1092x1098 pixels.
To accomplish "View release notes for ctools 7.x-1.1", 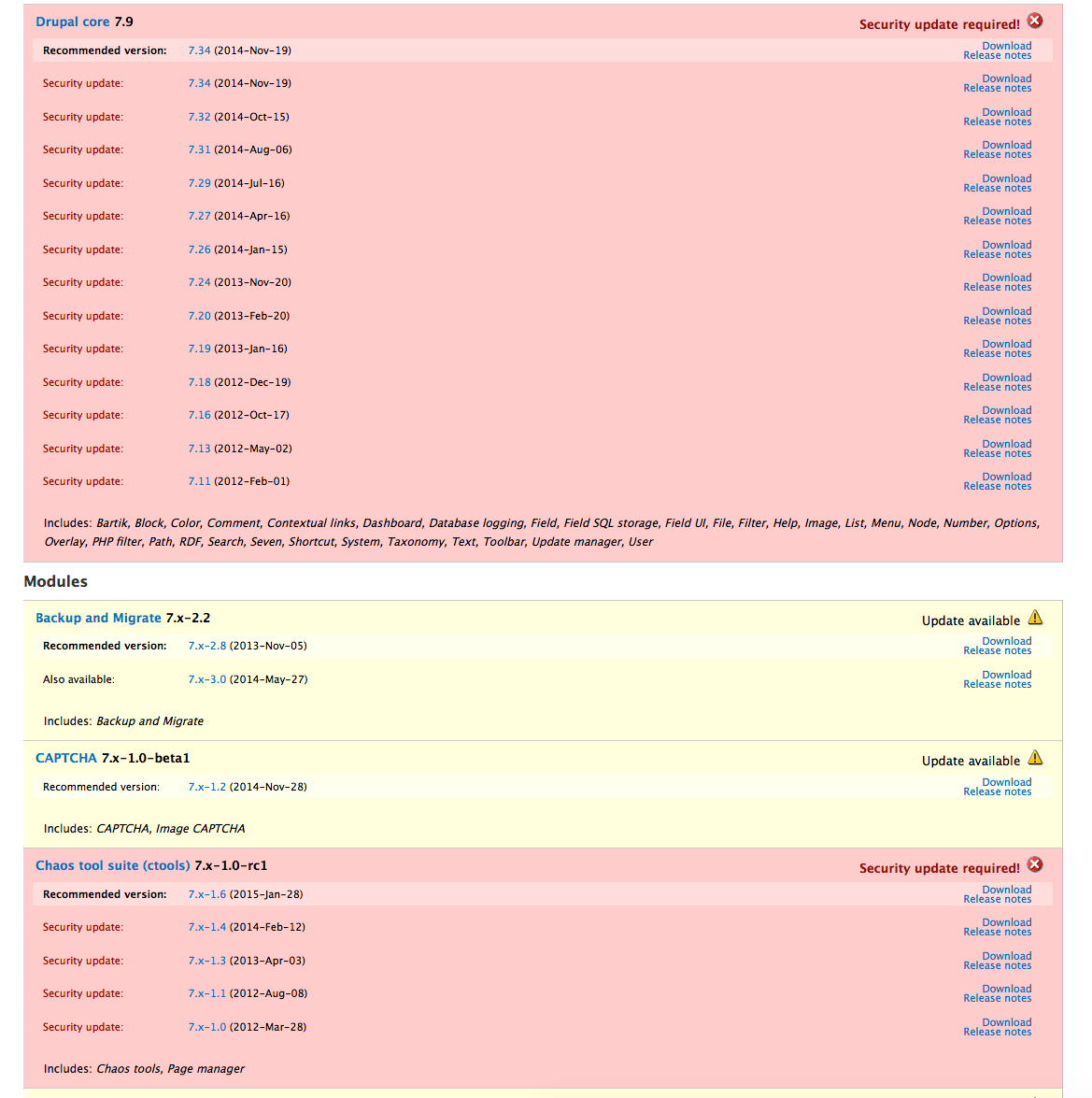I will click(998, 999).
